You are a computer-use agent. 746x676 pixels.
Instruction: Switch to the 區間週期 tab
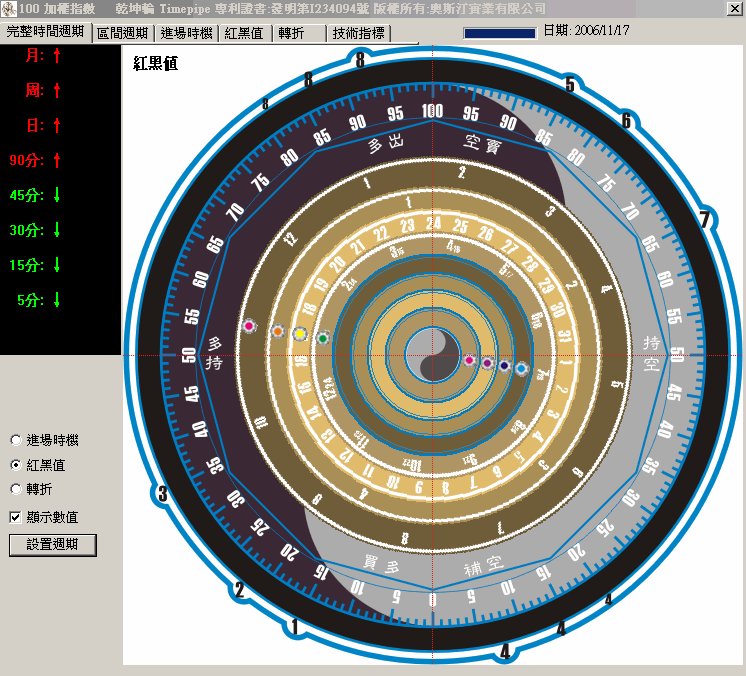[x=123, y=33]
